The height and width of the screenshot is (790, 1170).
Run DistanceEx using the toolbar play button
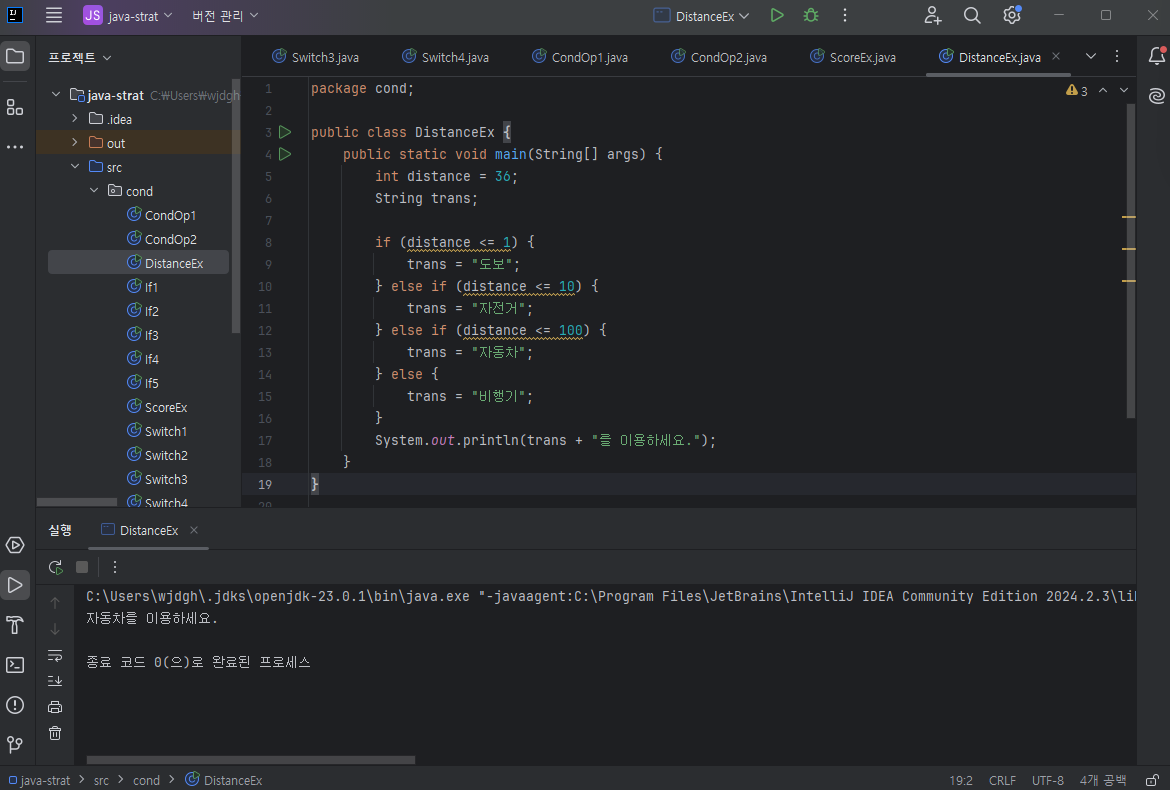click(777, 16)
